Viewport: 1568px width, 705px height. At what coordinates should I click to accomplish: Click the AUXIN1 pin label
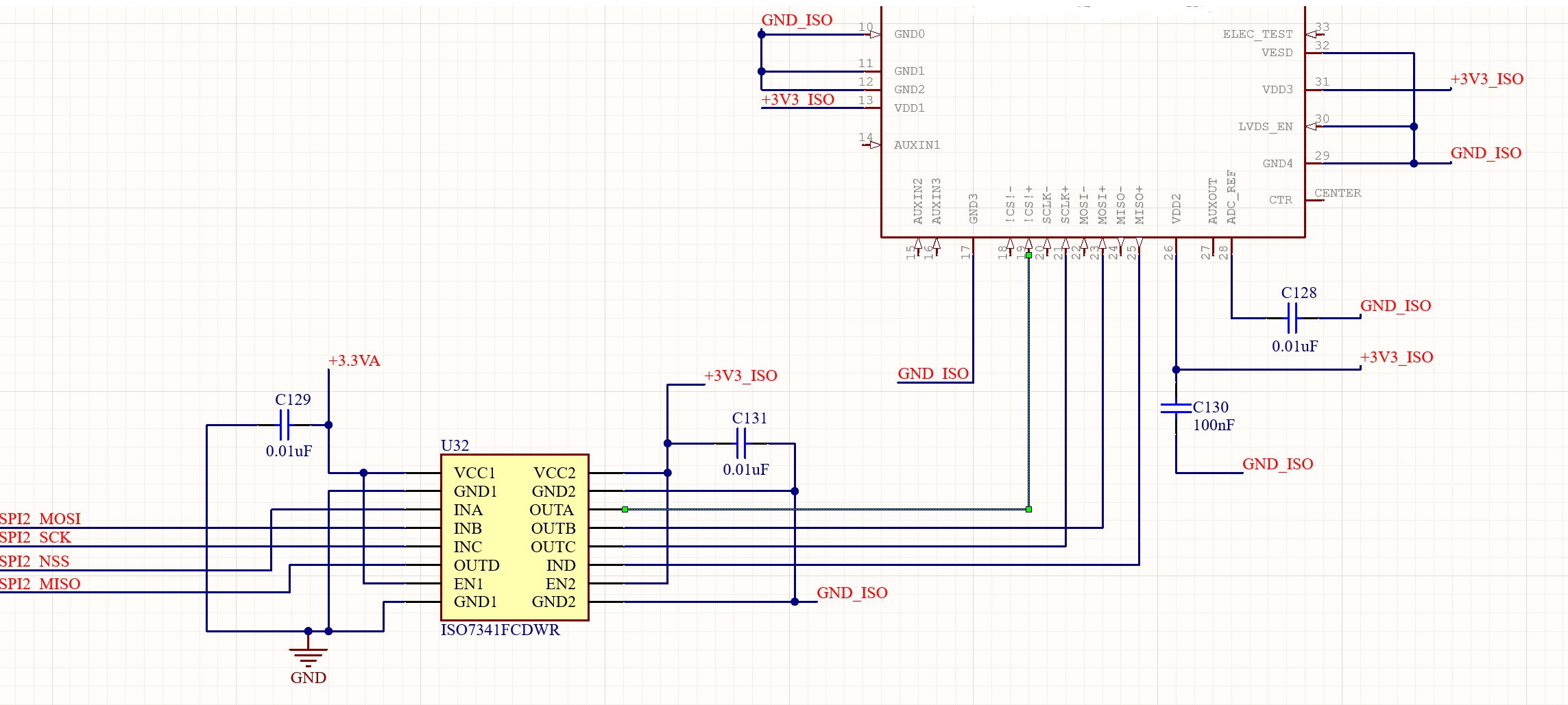point(917,145)
